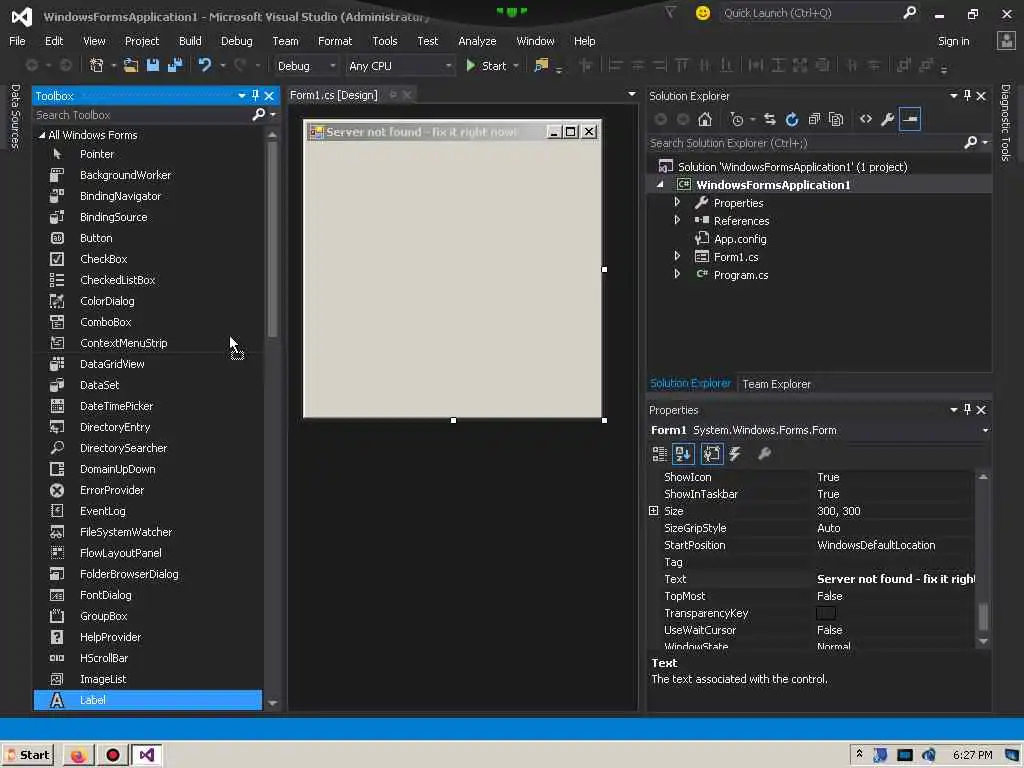Viewport: 1024px width, 768px height.
Task: Toggle Preview Selected Items in Solution Explorer
Action: [910, 120]
